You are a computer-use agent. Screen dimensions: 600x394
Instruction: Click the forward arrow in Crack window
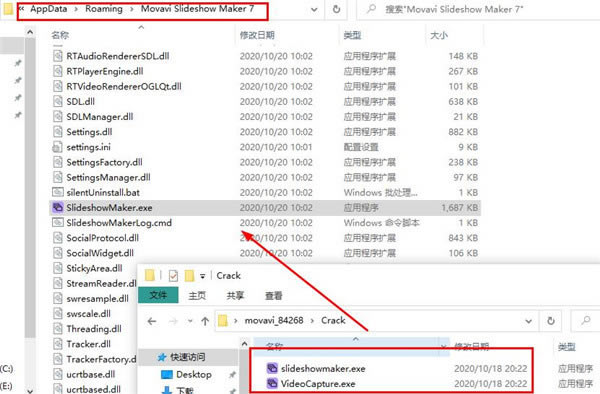(x=173, y=321)
